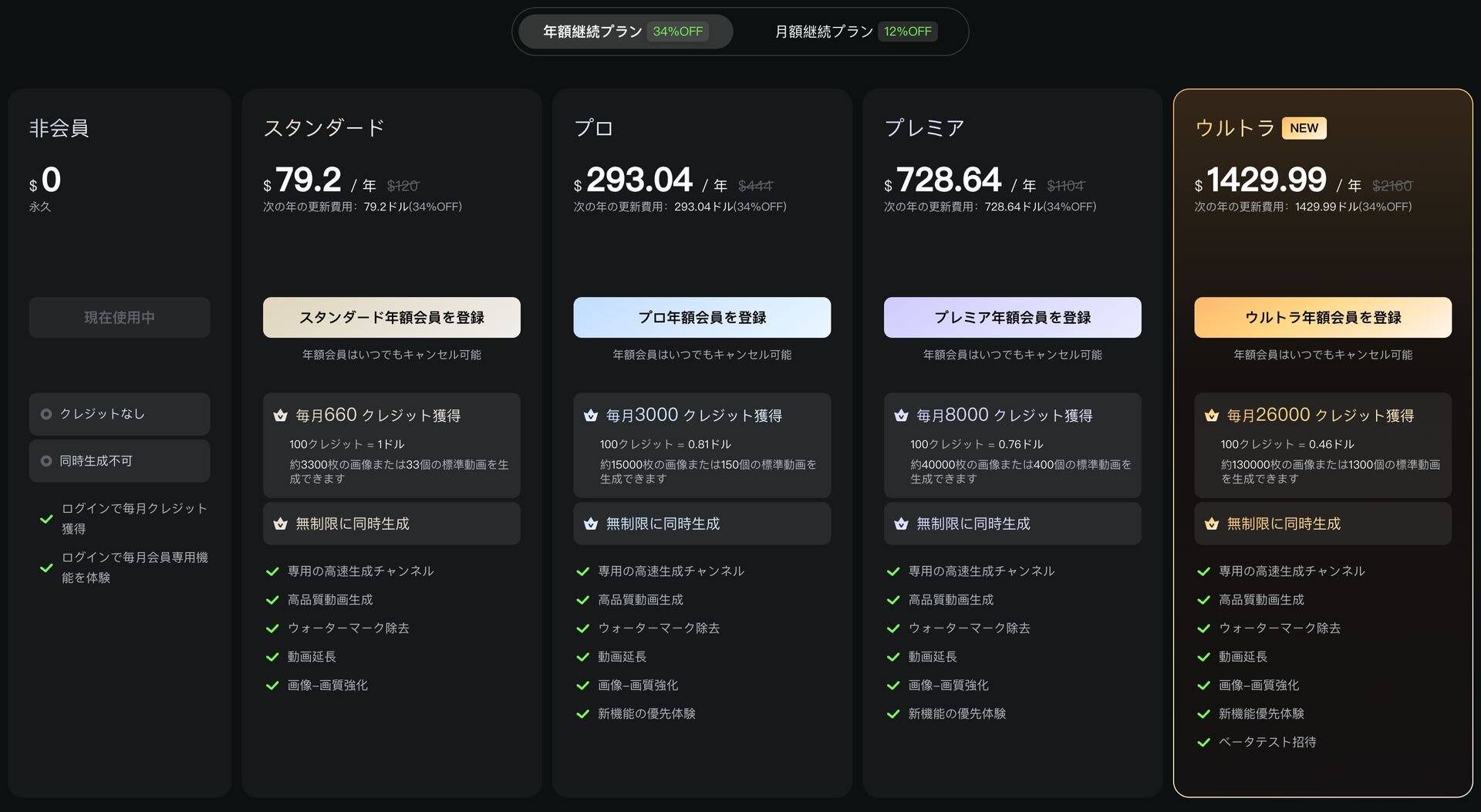Click checkmark beside Pro 新機能の優先体験
Screen dimensions: 1481x812
583,714
